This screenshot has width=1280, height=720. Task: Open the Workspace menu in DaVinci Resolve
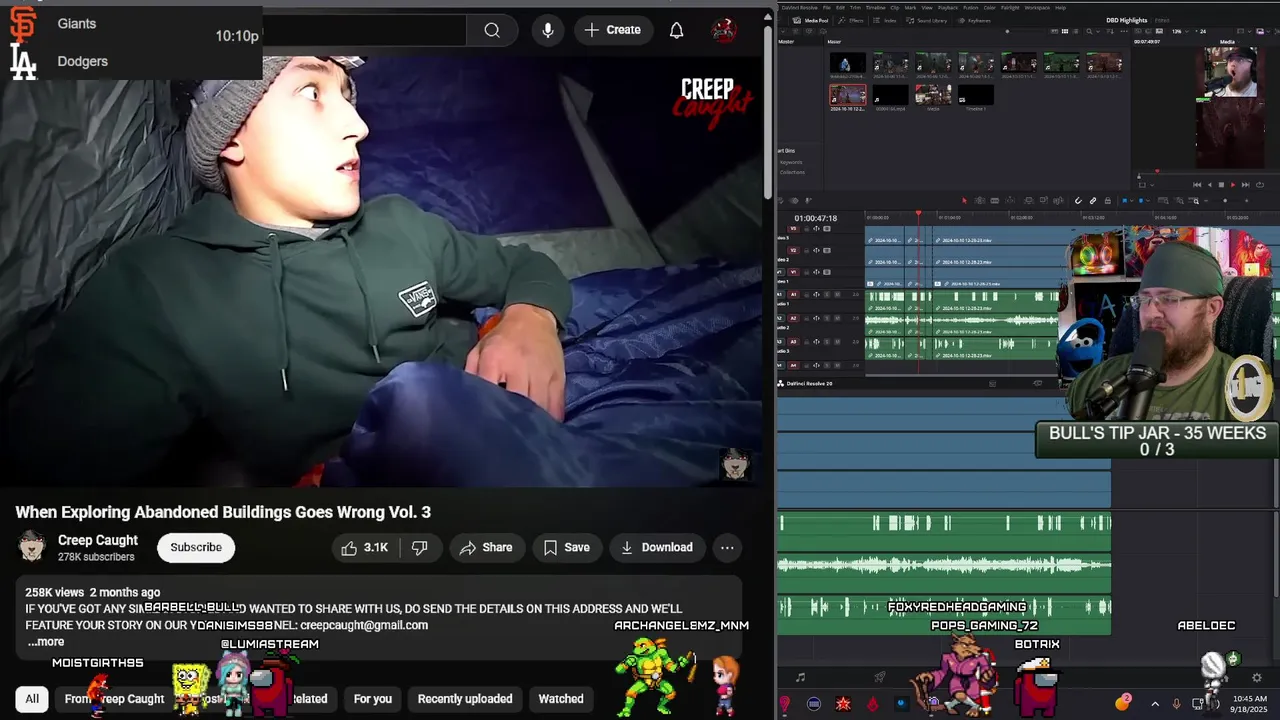pyautogui.click(x=1037, y=7)
